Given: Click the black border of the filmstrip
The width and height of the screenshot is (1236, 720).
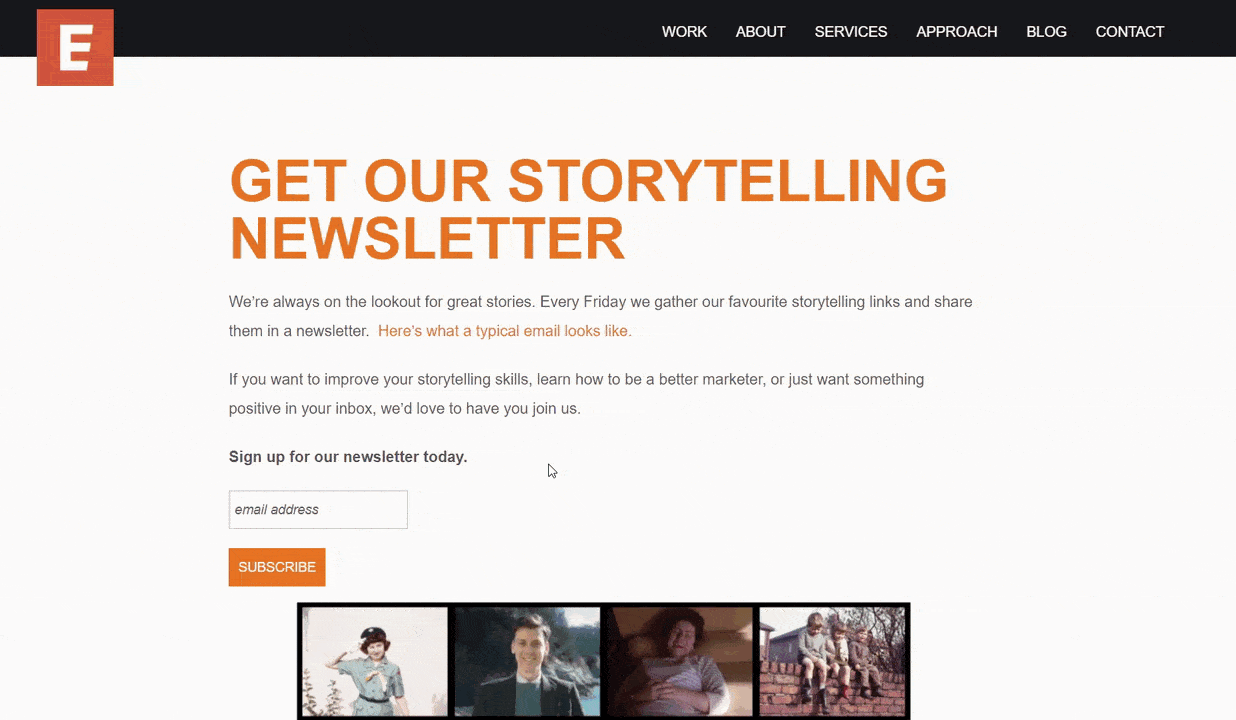Looking at the screenshot, I should pyautogui.click(x=604, y=605).
